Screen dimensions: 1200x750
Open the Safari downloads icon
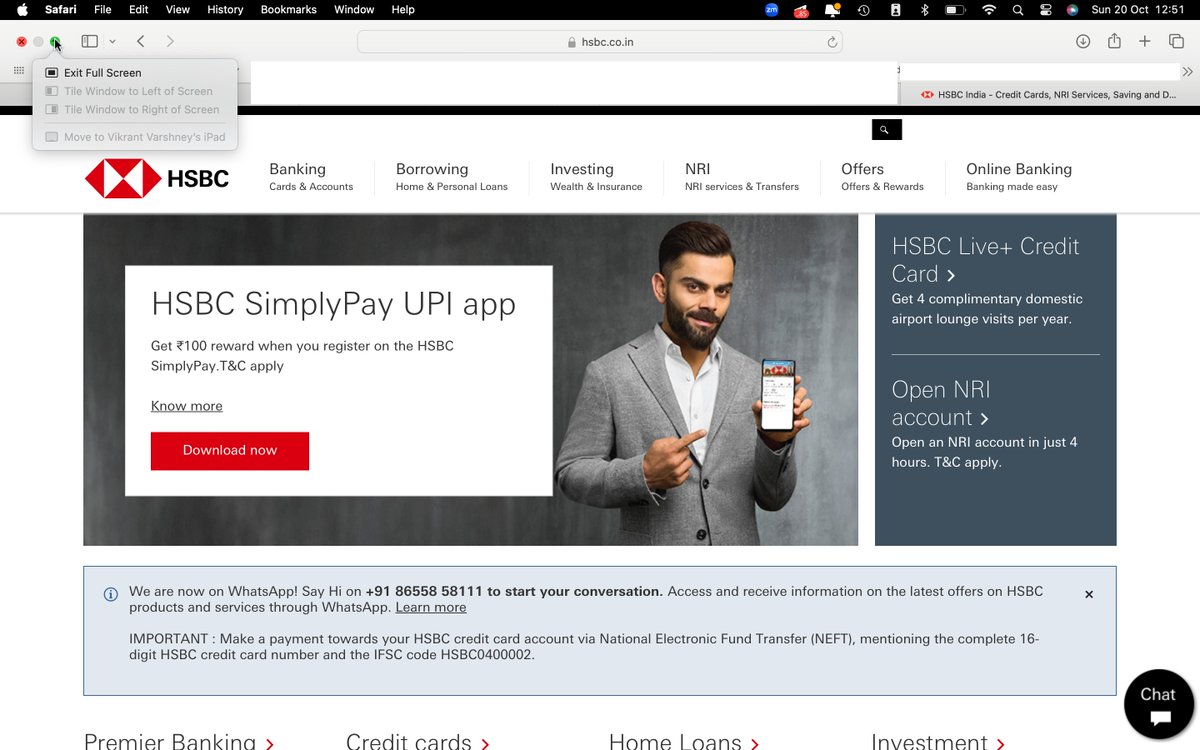pyautogui.click(x=1083, y=42)
